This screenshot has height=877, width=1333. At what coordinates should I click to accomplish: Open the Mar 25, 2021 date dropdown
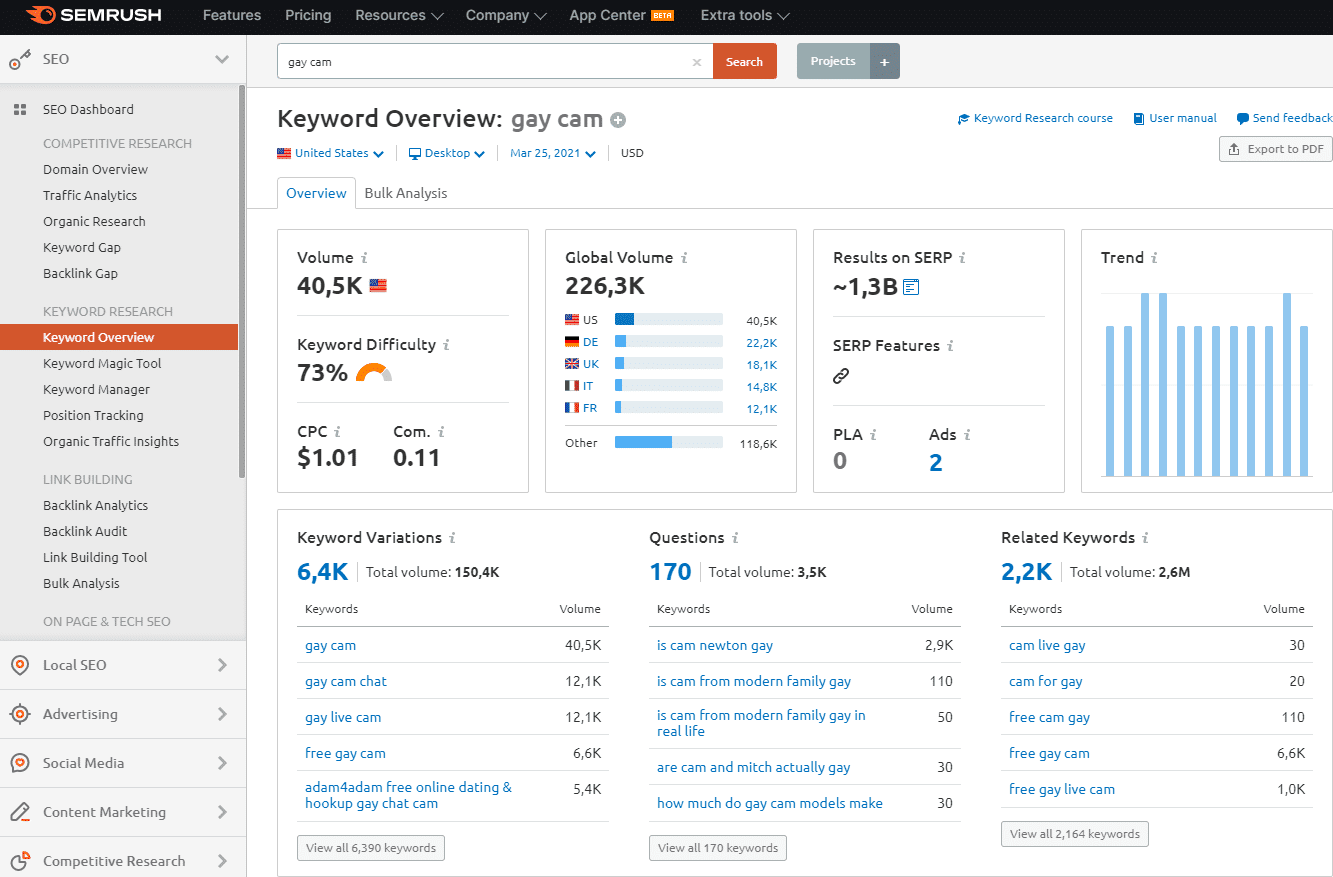tap(552, 154)
